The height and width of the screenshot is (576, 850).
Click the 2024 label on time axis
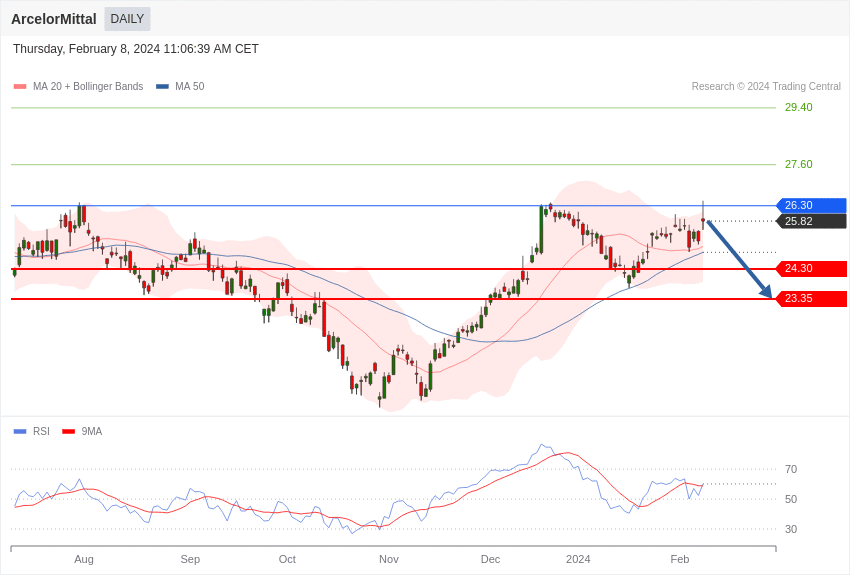[578, 559]
